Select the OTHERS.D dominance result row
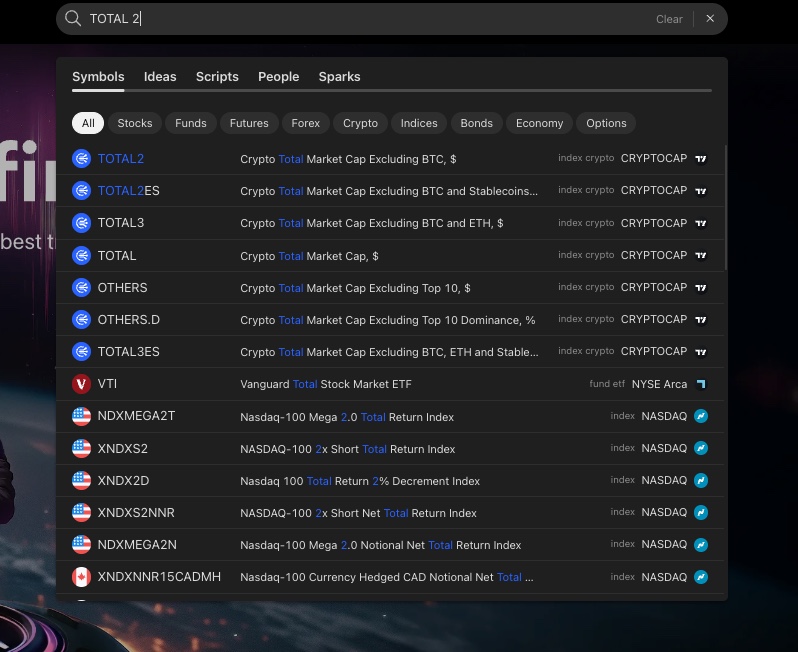This screenshot has height=652, width=798. click(390, 320)
